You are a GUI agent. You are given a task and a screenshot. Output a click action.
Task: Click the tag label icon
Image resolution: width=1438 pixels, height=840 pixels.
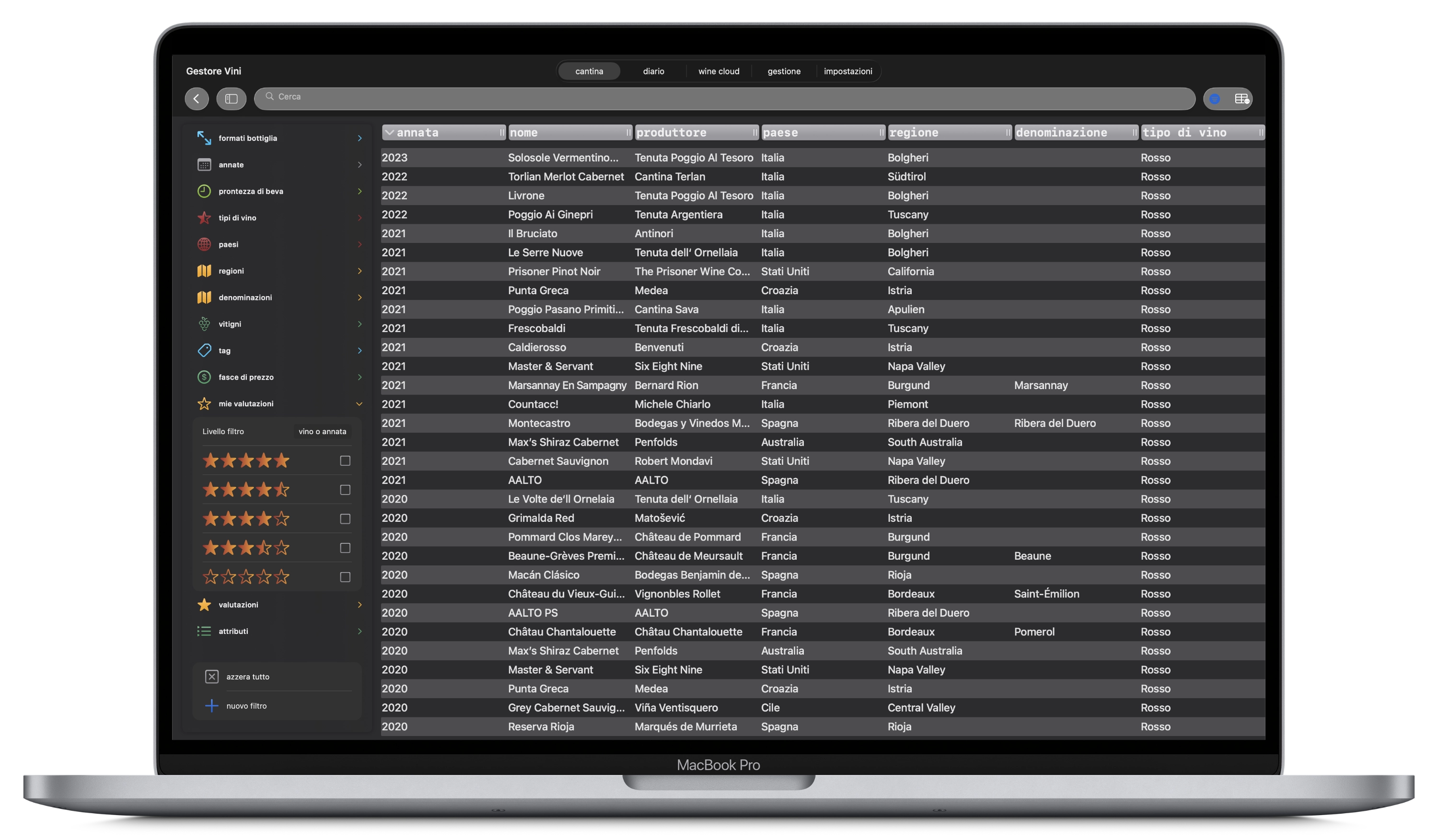[x=204, y=350]
